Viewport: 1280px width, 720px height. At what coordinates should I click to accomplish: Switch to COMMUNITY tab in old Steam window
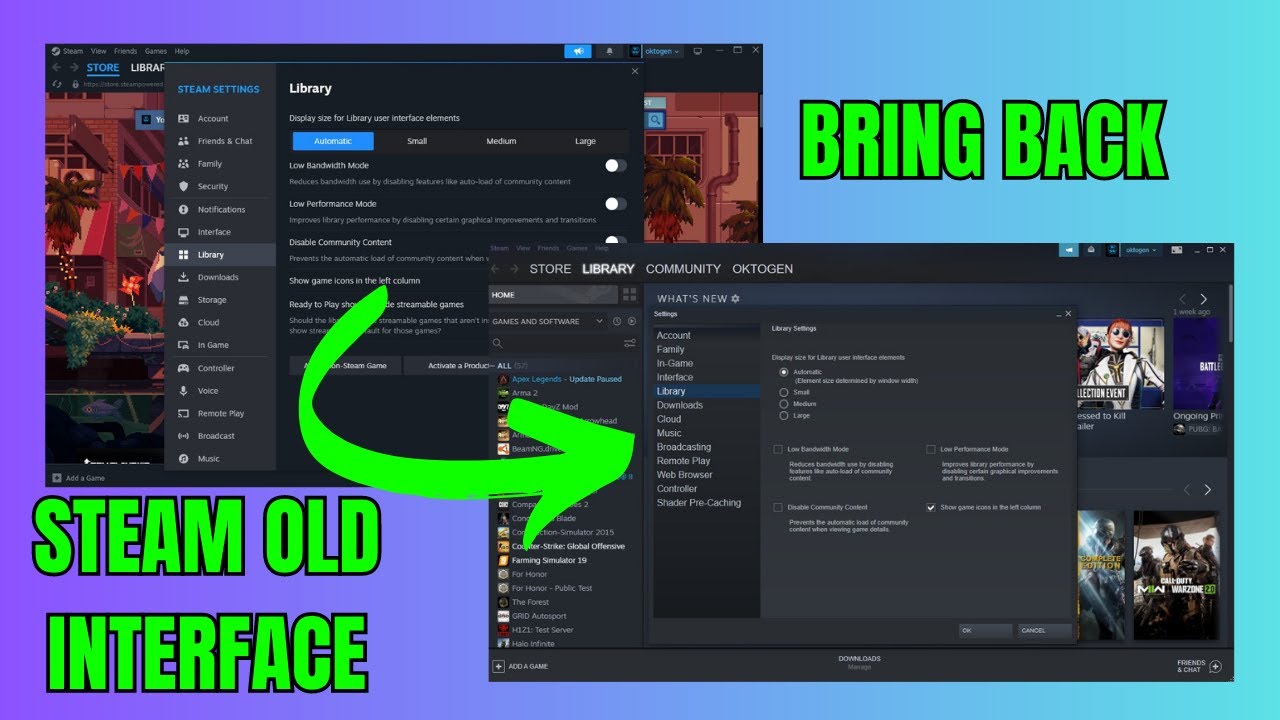[x=683, y=269]
